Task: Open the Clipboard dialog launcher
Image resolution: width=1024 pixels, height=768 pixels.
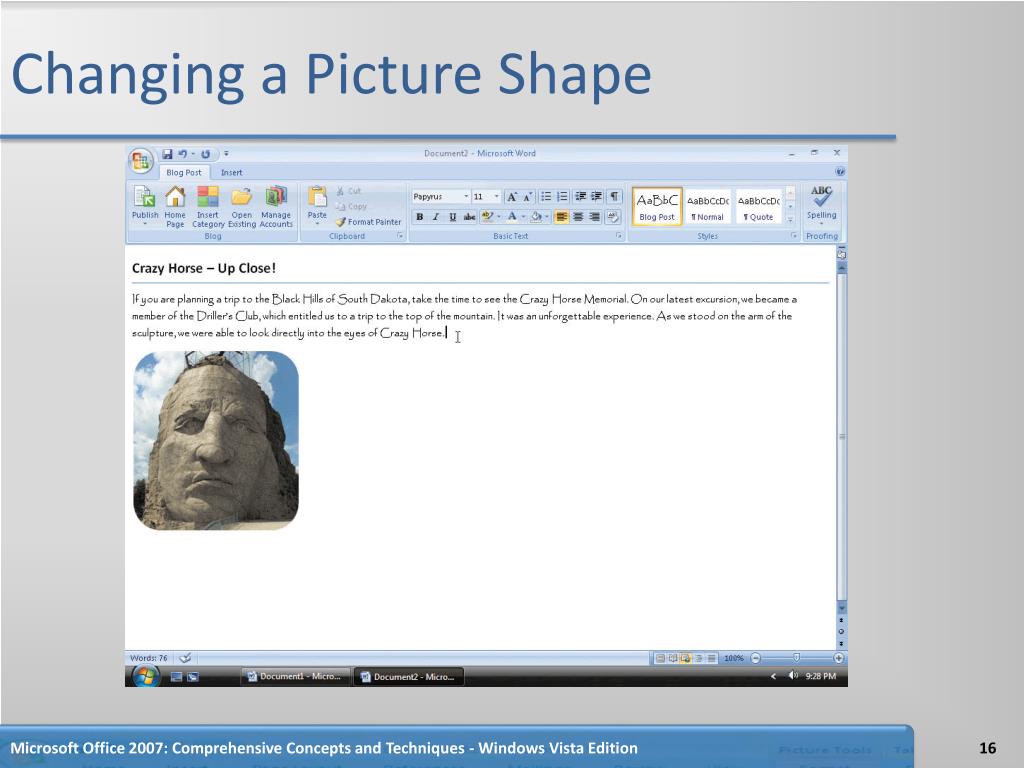Action: point(400,236)
